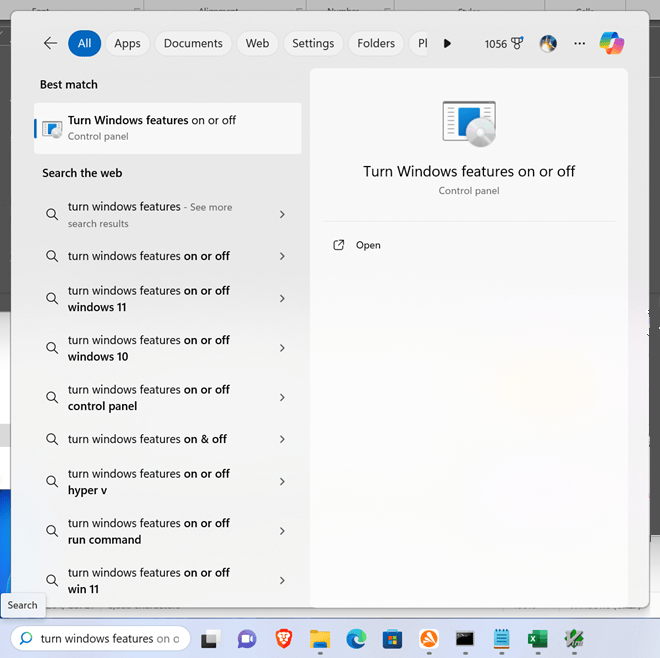Select suggestion ending in 'hyper v'
The width and height of the screenshot is (660, 658).
click(x=149, y=482)
